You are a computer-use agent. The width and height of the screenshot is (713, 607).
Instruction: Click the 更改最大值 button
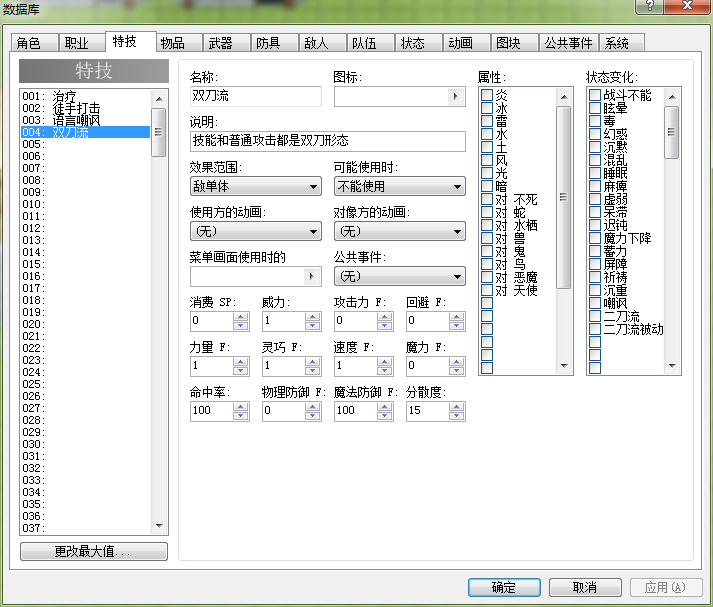(x=94, y=552)
